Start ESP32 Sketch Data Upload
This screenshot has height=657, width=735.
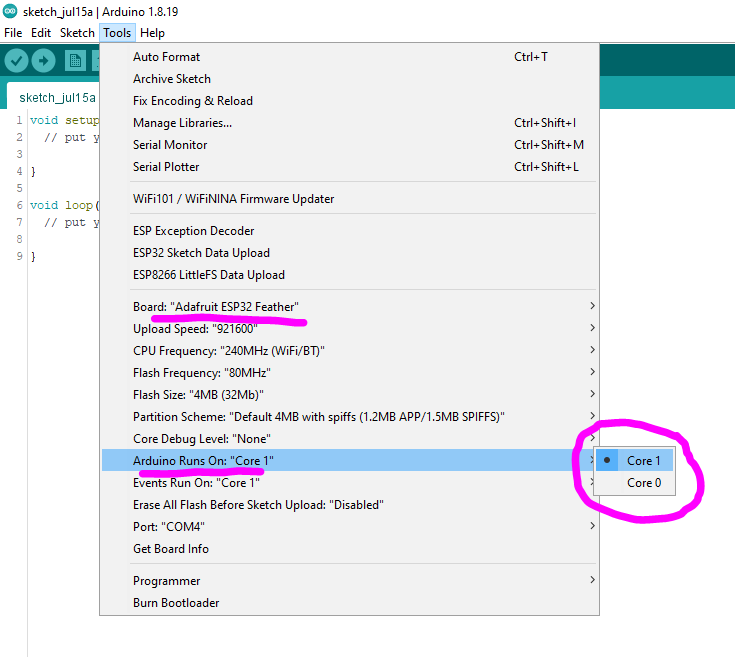click(x=350, y=253)
